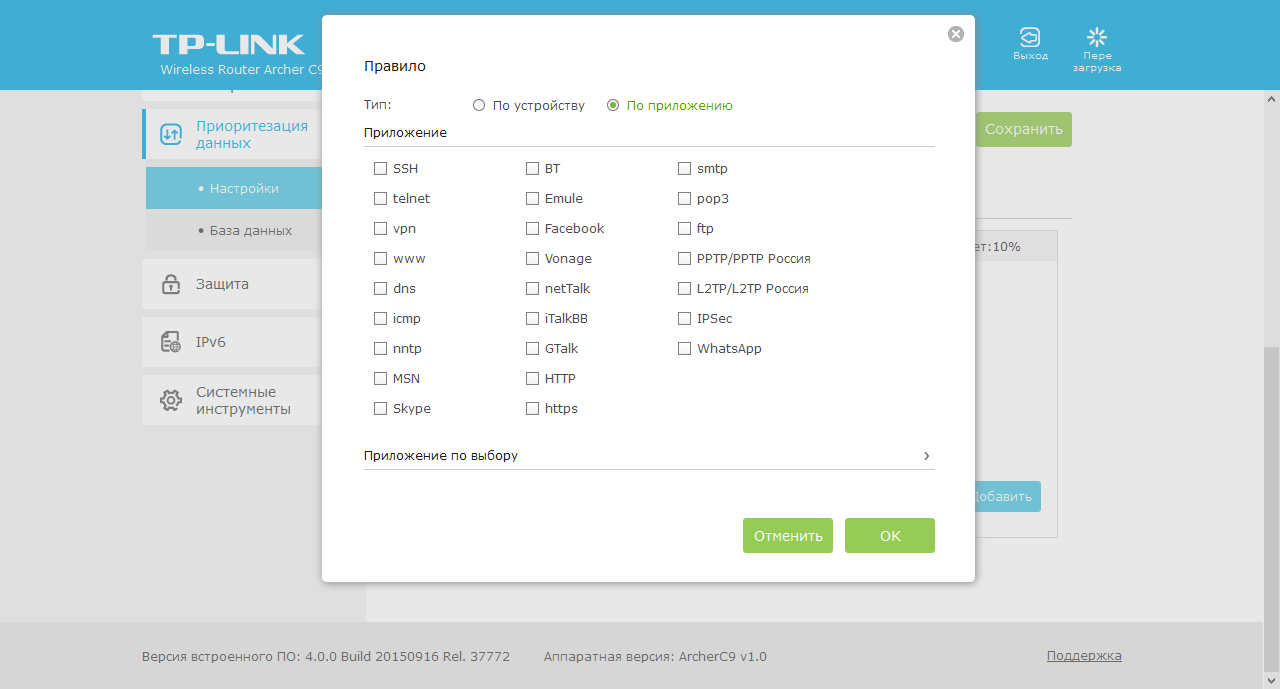This screenshot has height=689, width=1280.
Task: Enable the Skype checkbox
Action: tap(380, 409)
